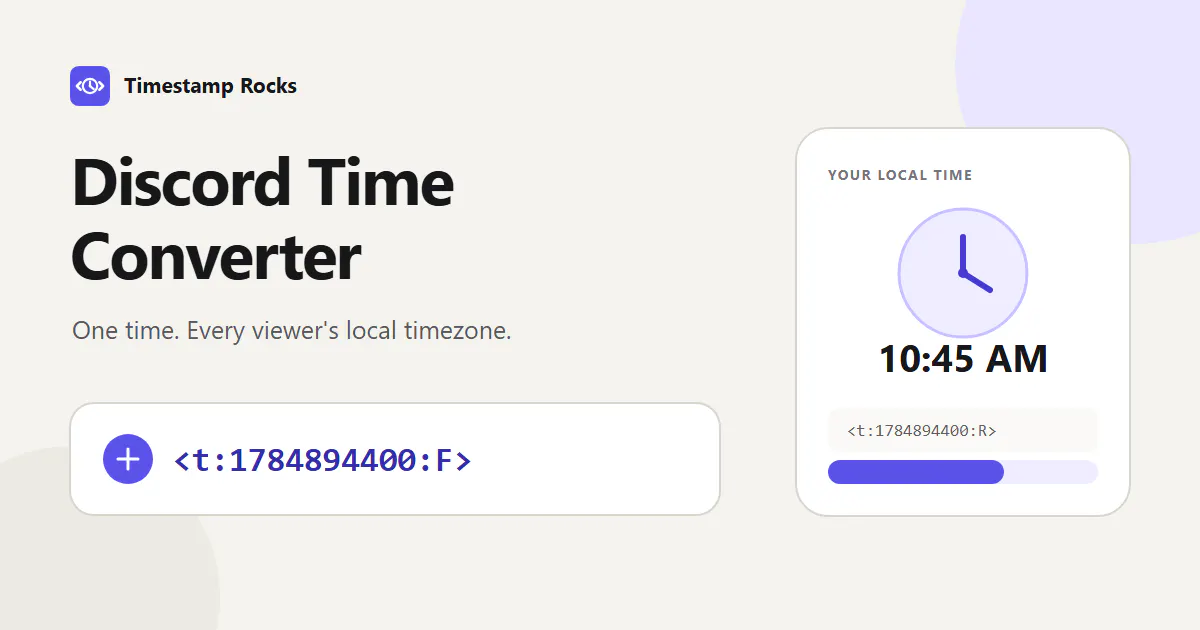Click the purple plus circle icon
The height and width of the screenshot is (630, 1200).
128,459
